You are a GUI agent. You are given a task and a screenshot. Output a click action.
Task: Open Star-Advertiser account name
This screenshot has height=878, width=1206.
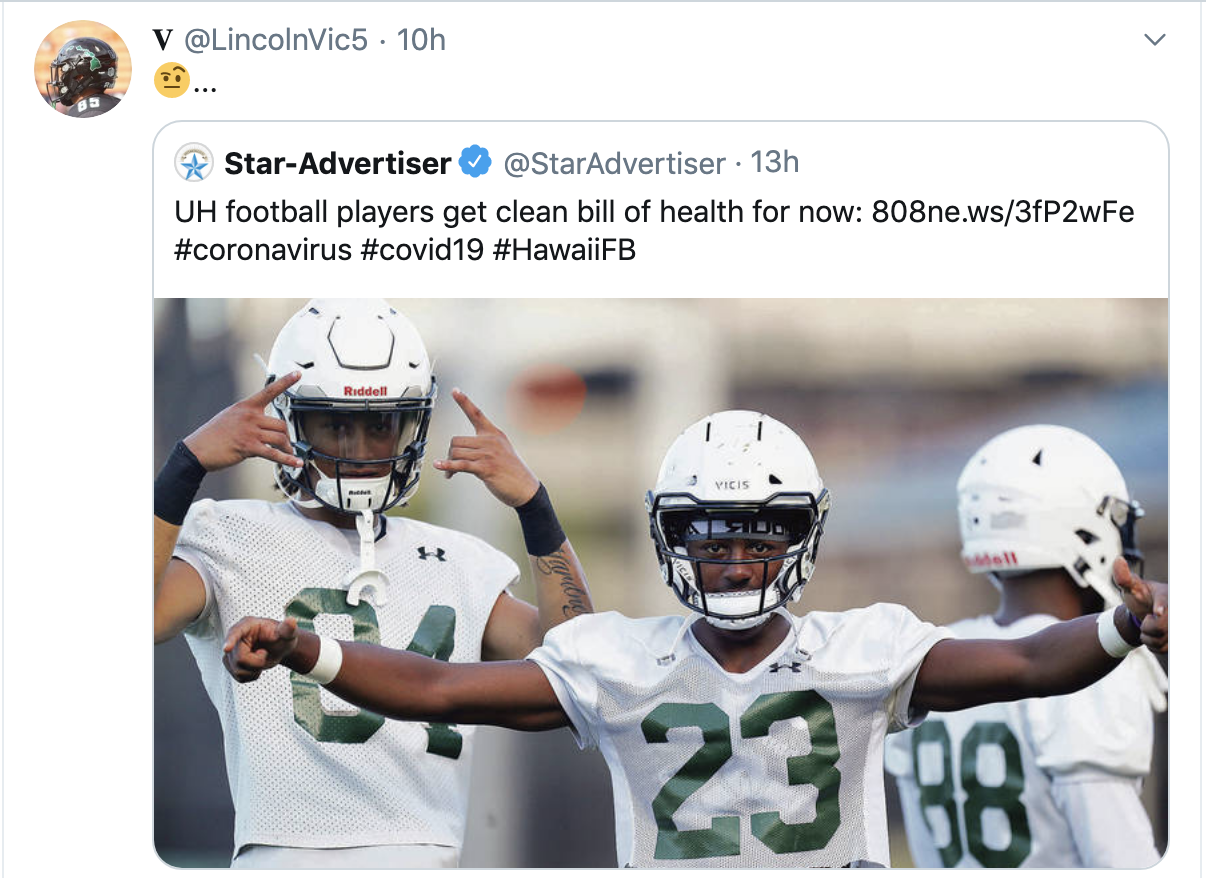pyautogui.click(x=338, y=163)
